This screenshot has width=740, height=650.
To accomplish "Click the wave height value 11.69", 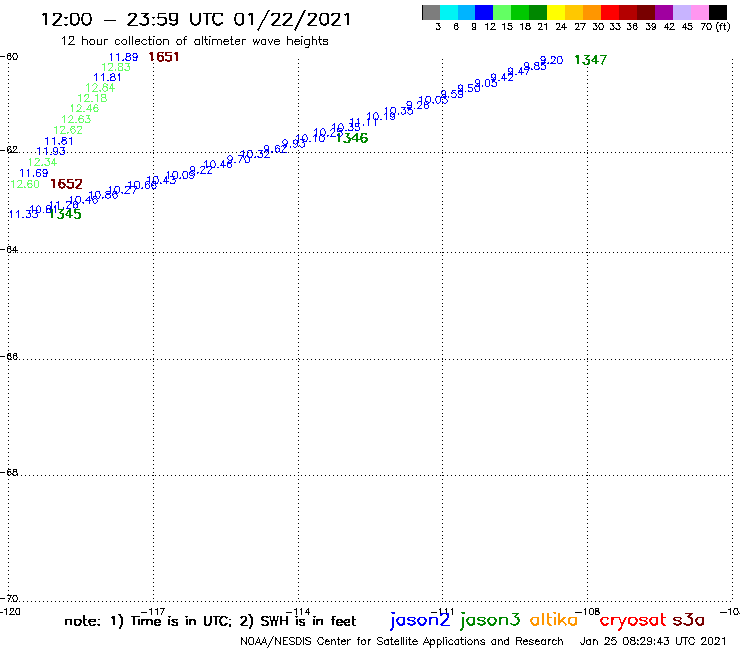I will pos(34,173).
